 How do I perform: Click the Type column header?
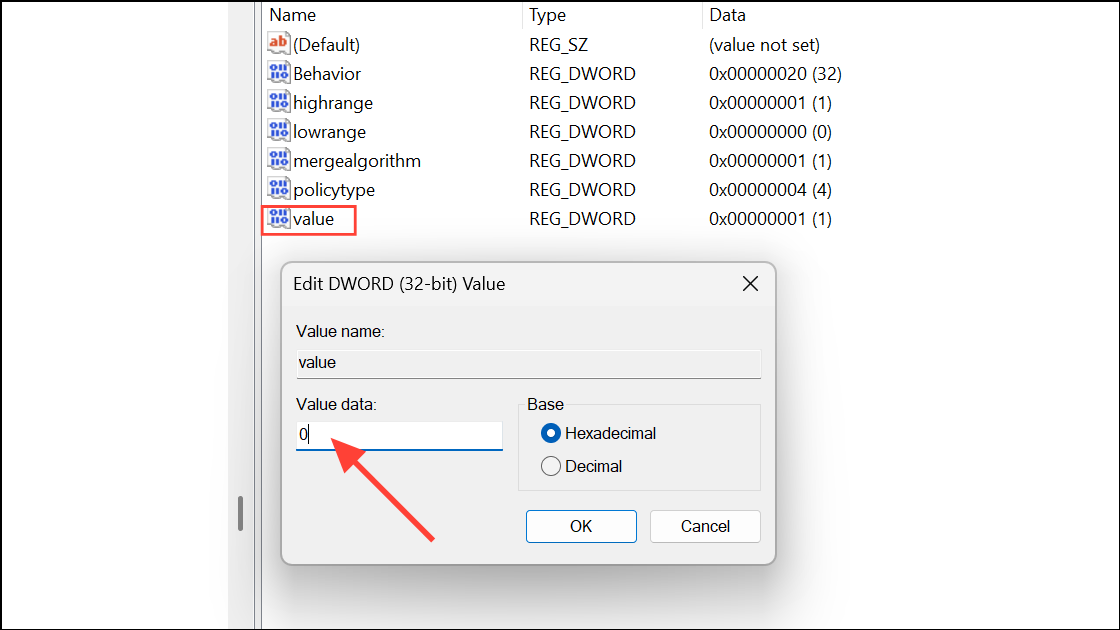pos(545,14)
